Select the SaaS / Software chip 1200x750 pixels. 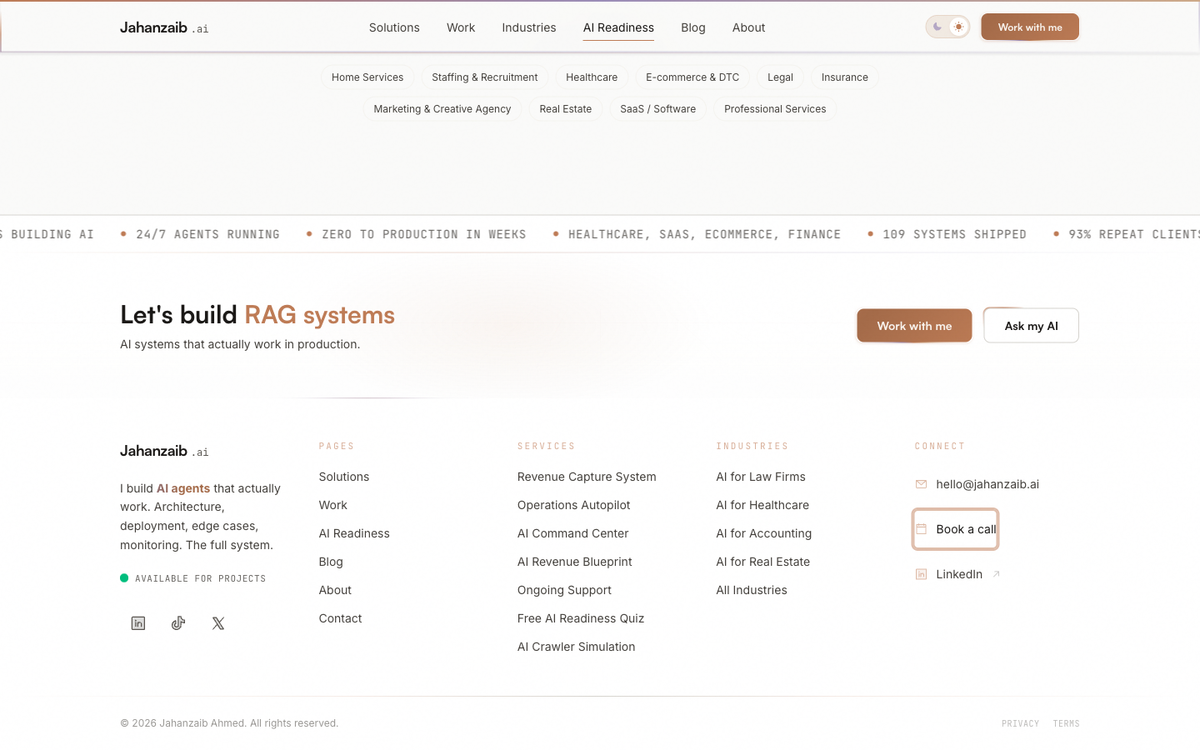(x=658, y=109)
